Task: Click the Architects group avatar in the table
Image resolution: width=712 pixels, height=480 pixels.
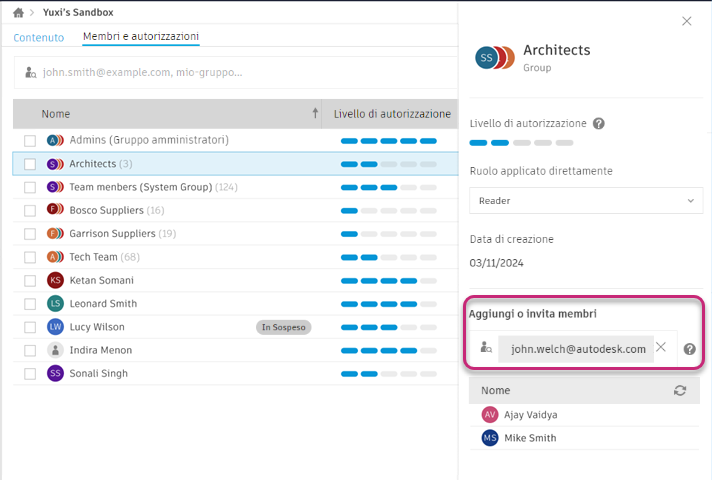Action: tap(55, 164)
